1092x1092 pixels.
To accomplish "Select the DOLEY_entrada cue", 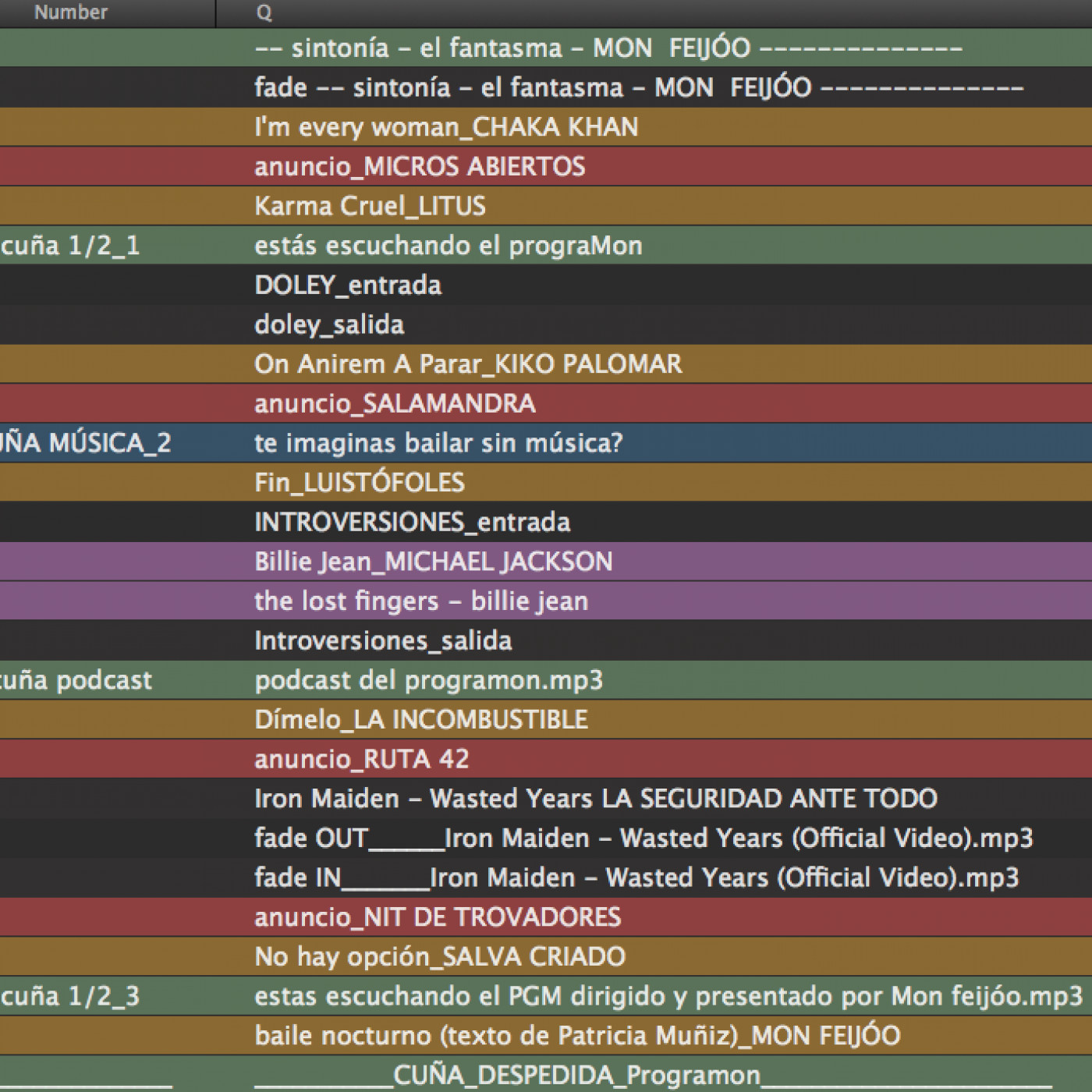I will [x=348, y=285].
